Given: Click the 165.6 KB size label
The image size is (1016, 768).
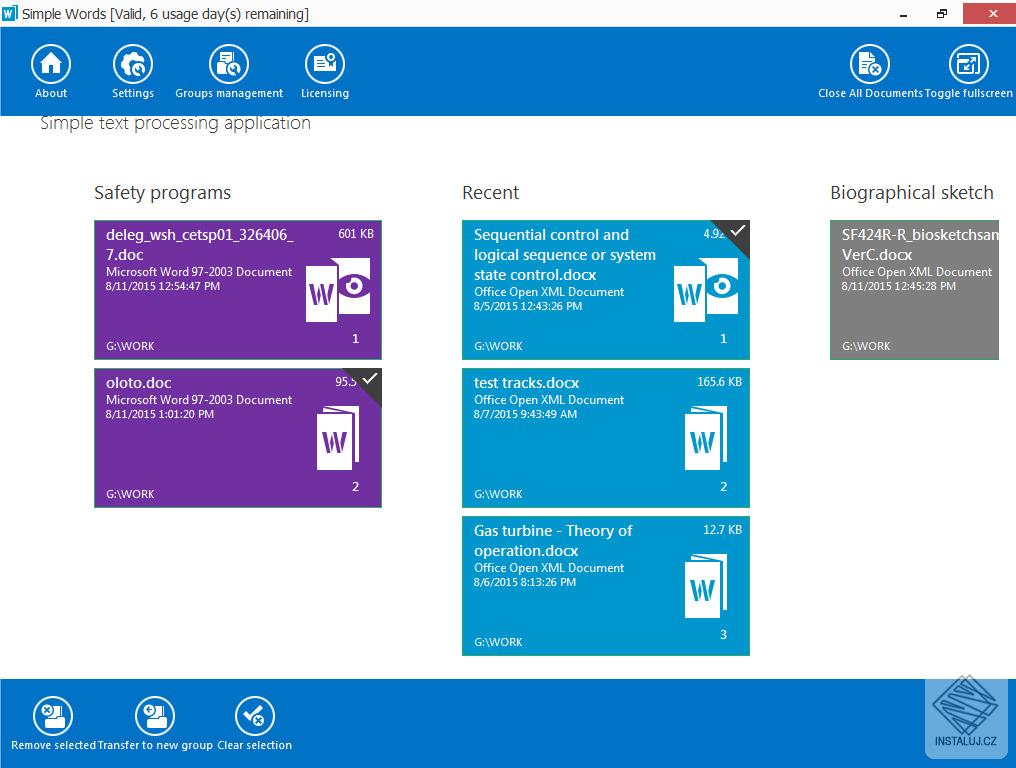Looking at the screenshot, I should (719, 382).
